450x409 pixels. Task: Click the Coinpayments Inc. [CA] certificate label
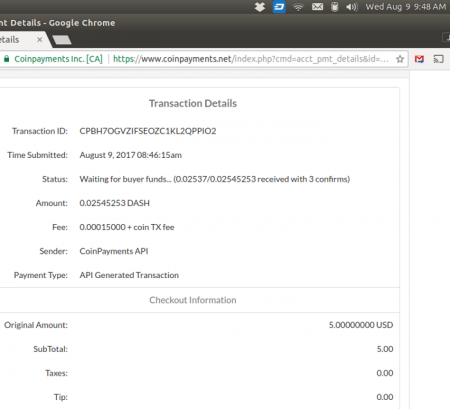(x=58, y=59)
